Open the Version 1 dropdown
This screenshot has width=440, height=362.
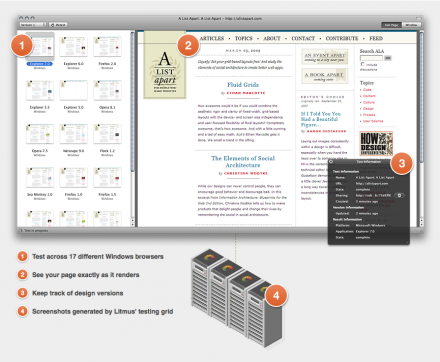click(33, 25)
